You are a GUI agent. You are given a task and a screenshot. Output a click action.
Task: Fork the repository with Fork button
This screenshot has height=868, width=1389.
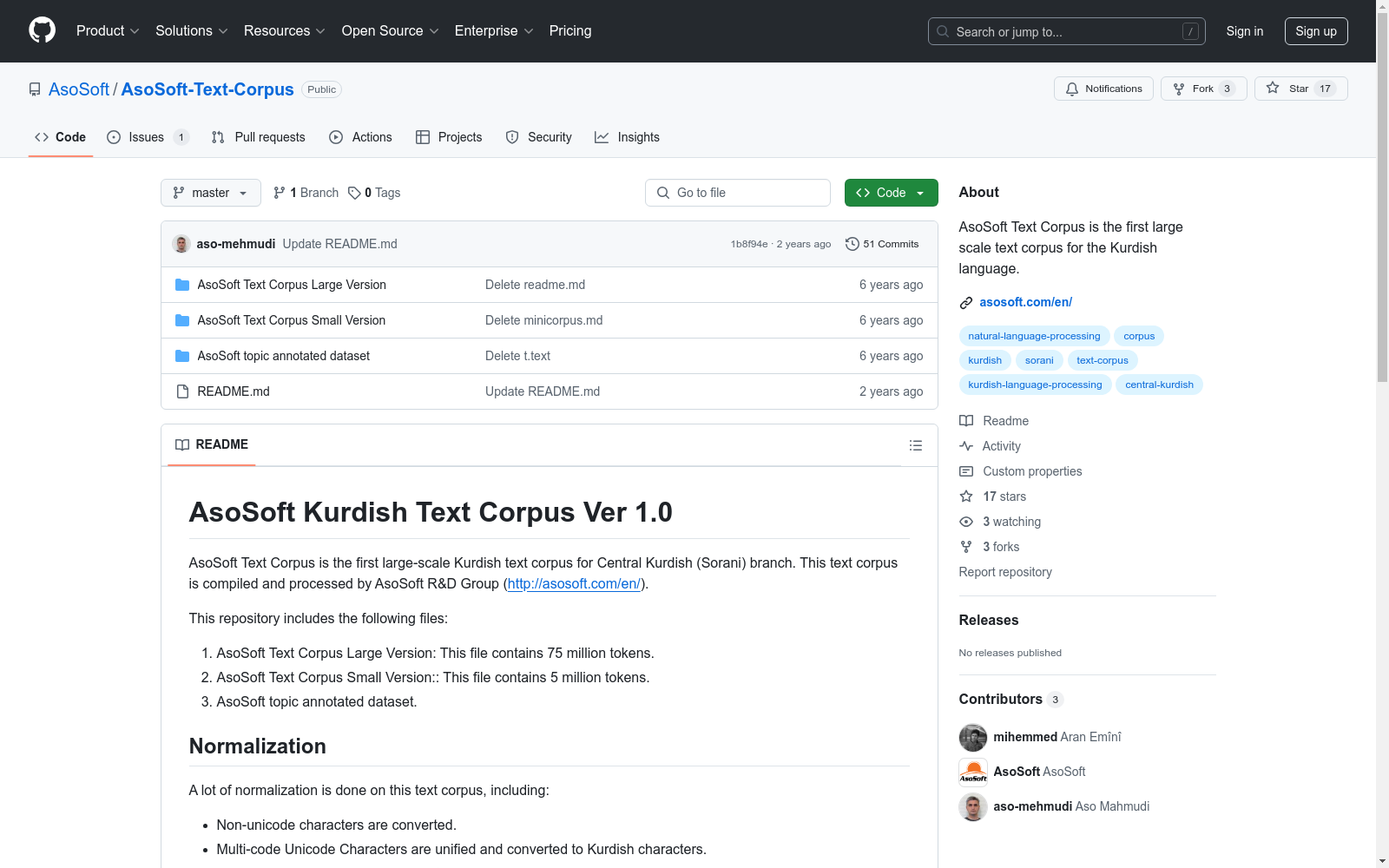tap(1203, 89)
